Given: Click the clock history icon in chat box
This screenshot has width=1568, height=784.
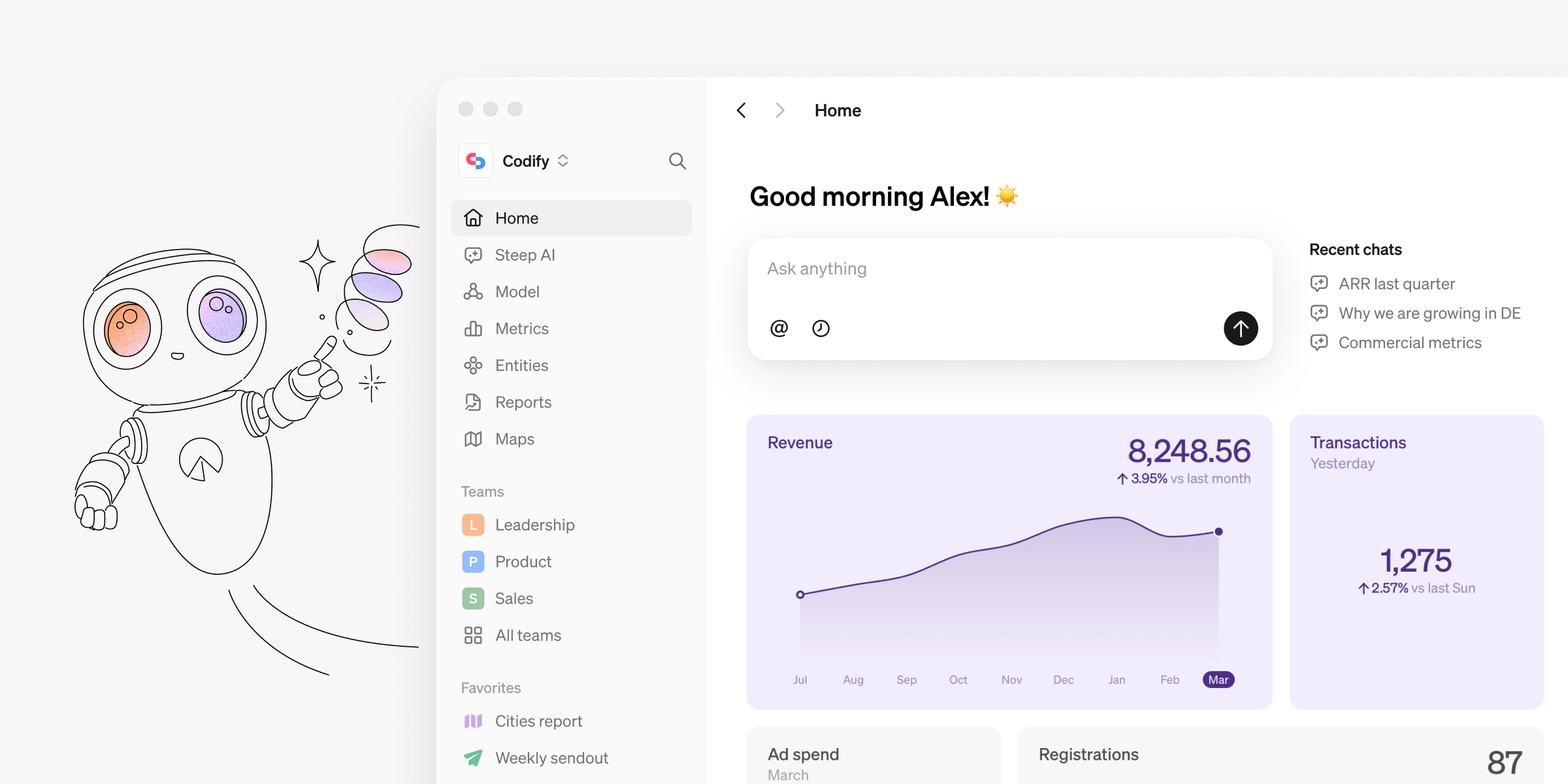Looking at the screenshot, I should pyautogui.click(x=821, y=328).
